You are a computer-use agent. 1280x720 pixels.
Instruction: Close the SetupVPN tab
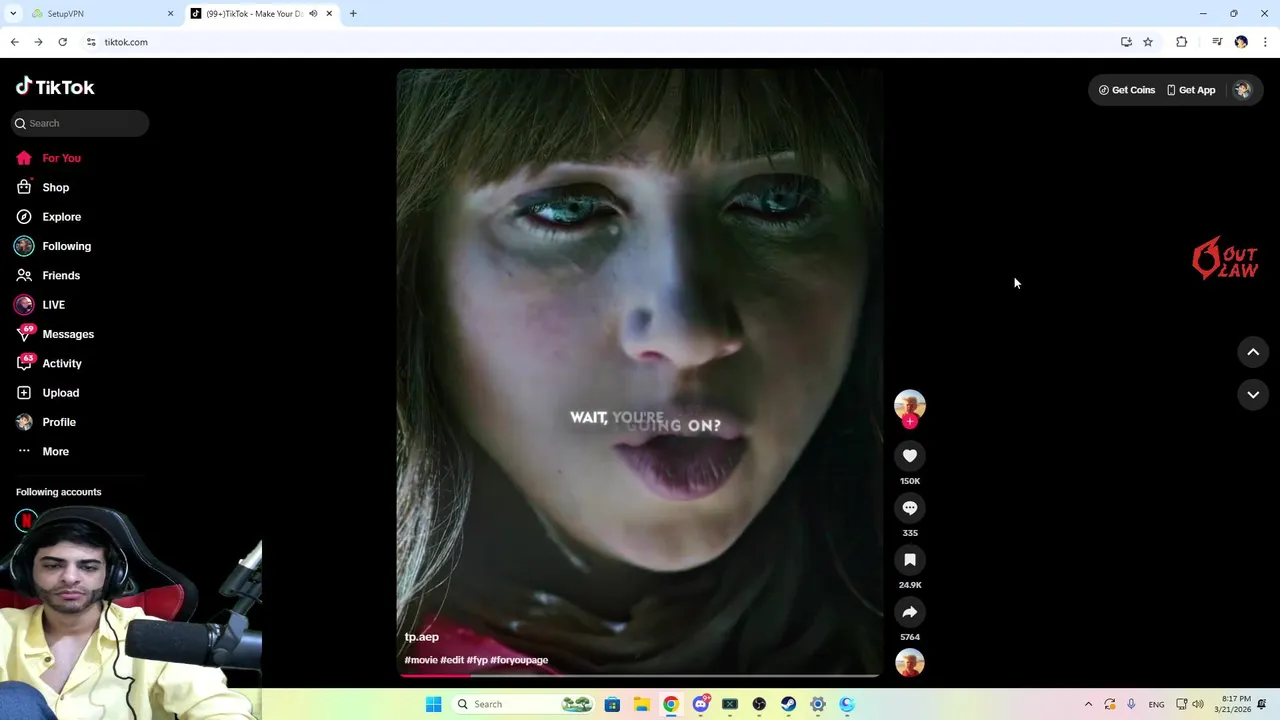point(170,14)
